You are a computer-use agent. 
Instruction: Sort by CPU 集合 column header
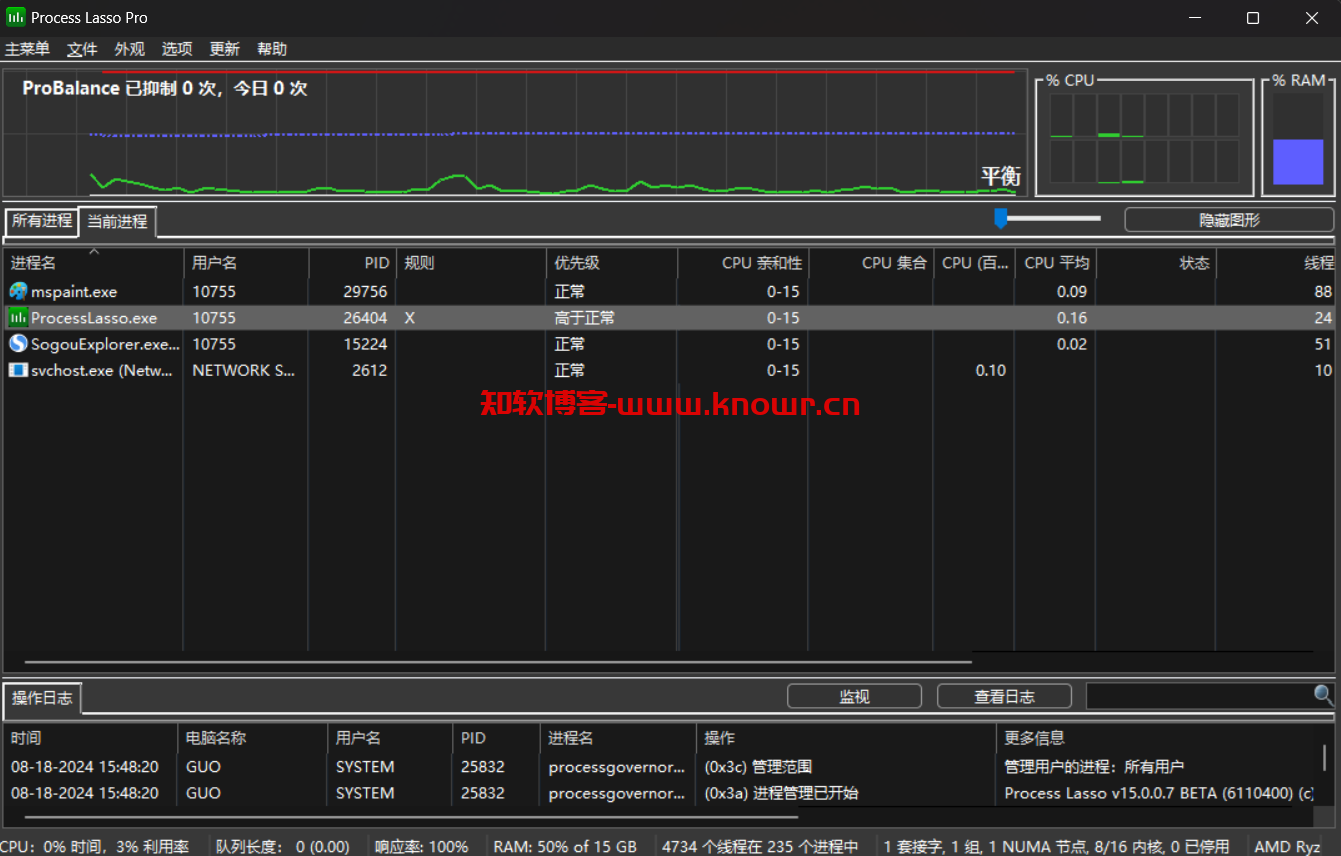point(871,263)
